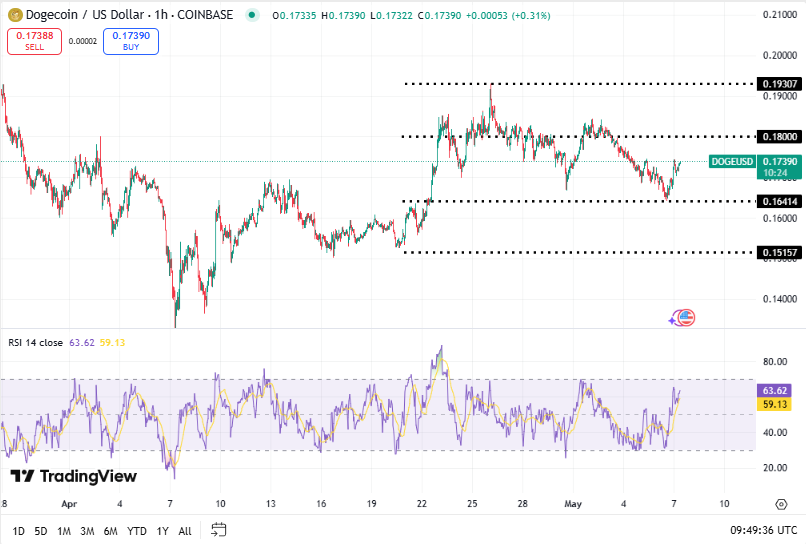This screenshot has height=544, width=806.
Task: Open chart settings hexagon icon
Action: (x=781, y=504)
